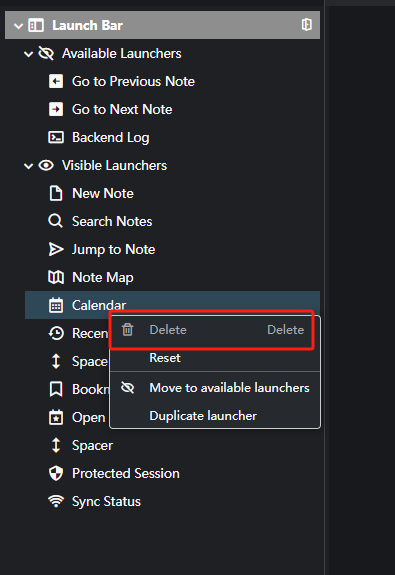Click the Launch Bar layout icon
Image resolution: width=395 pixels, height=575 pixels.
pyautogui.click(x=36, y=26)
